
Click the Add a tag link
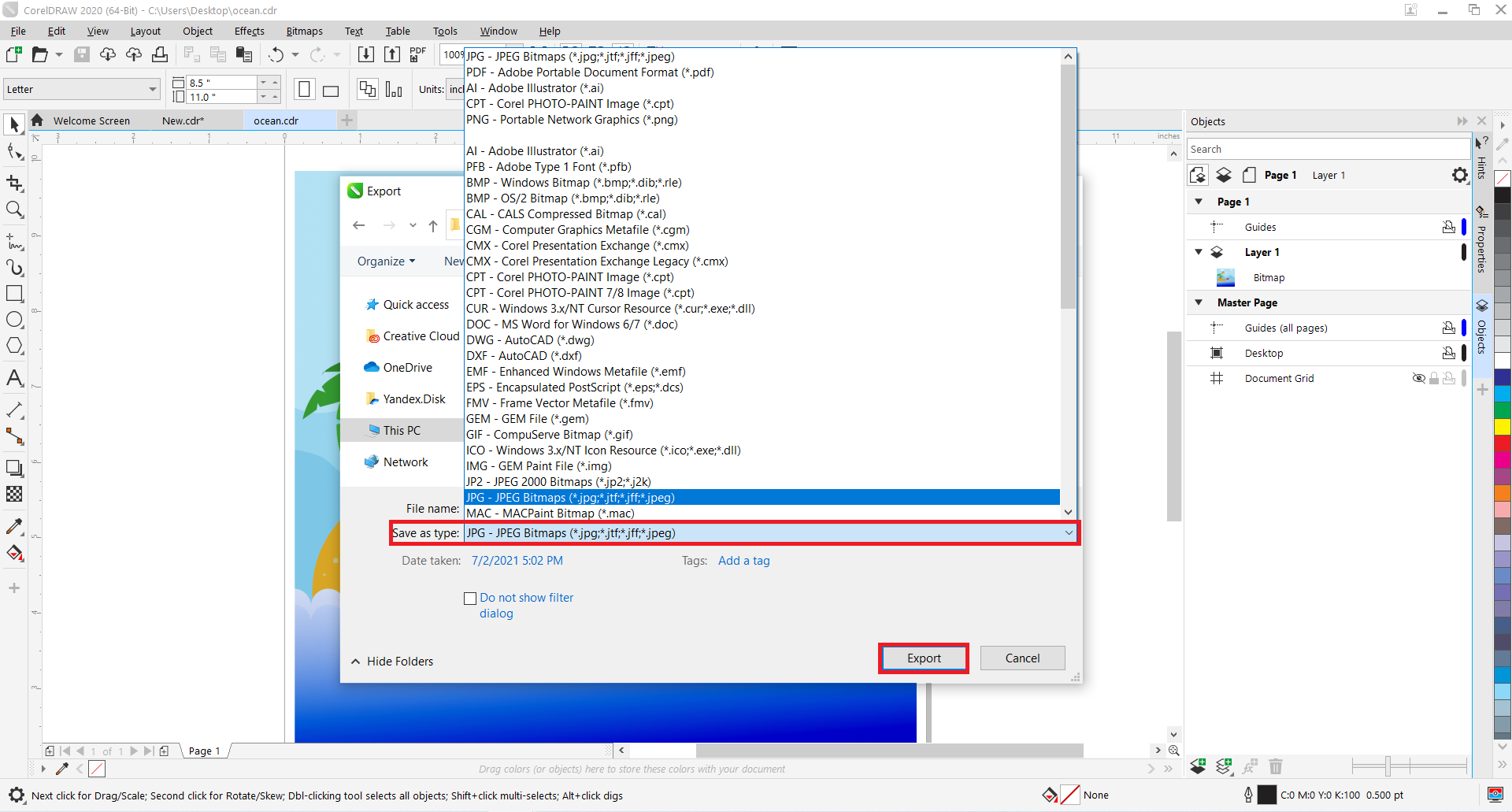[743, 561]
